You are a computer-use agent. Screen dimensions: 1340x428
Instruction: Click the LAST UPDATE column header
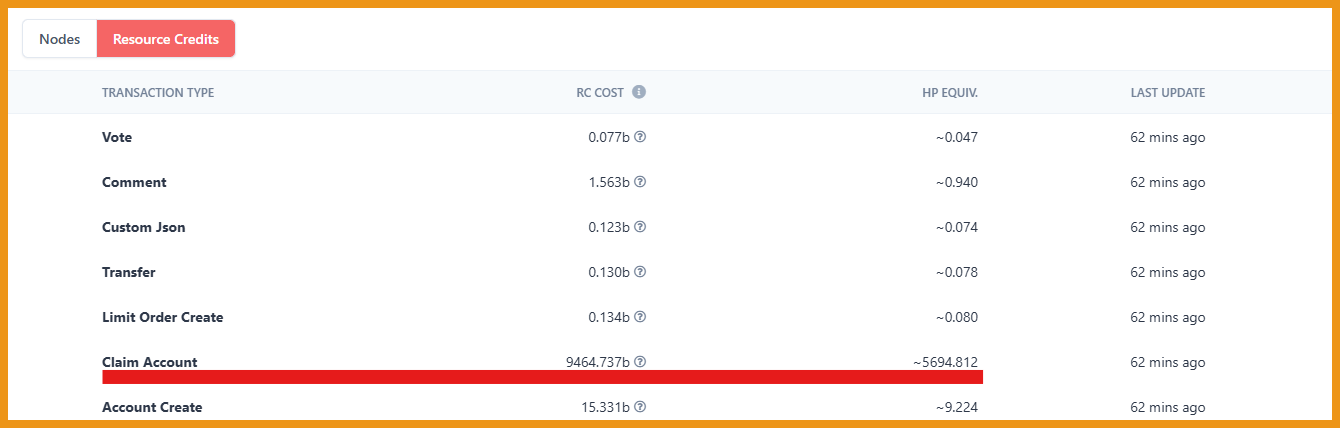(1168, 93)
